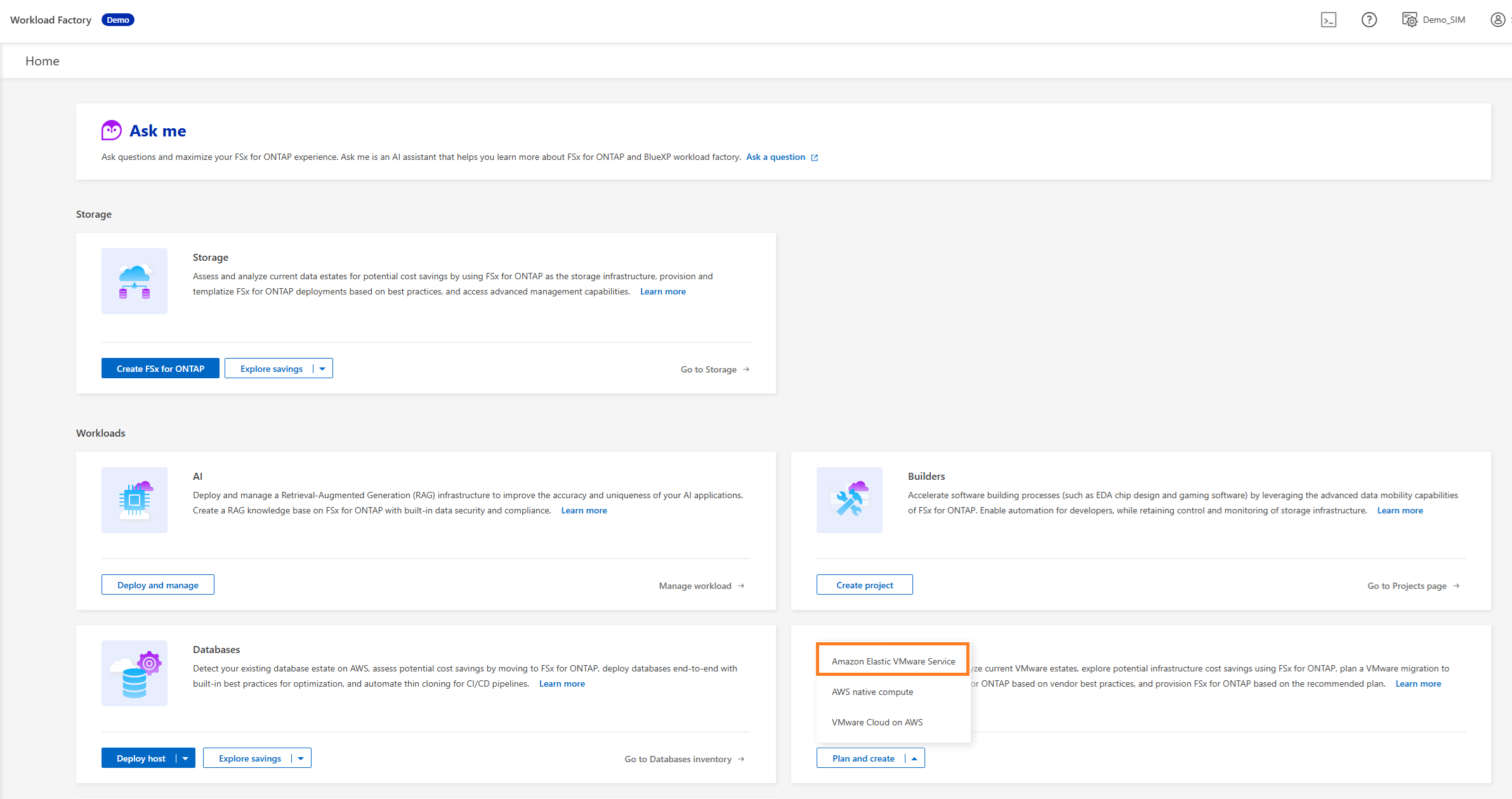The width and height of the screenshot is (1512, 799).
Task: Open the CodeBox terminal icon
Action: pyautogui.click(x=1329, y=20)
